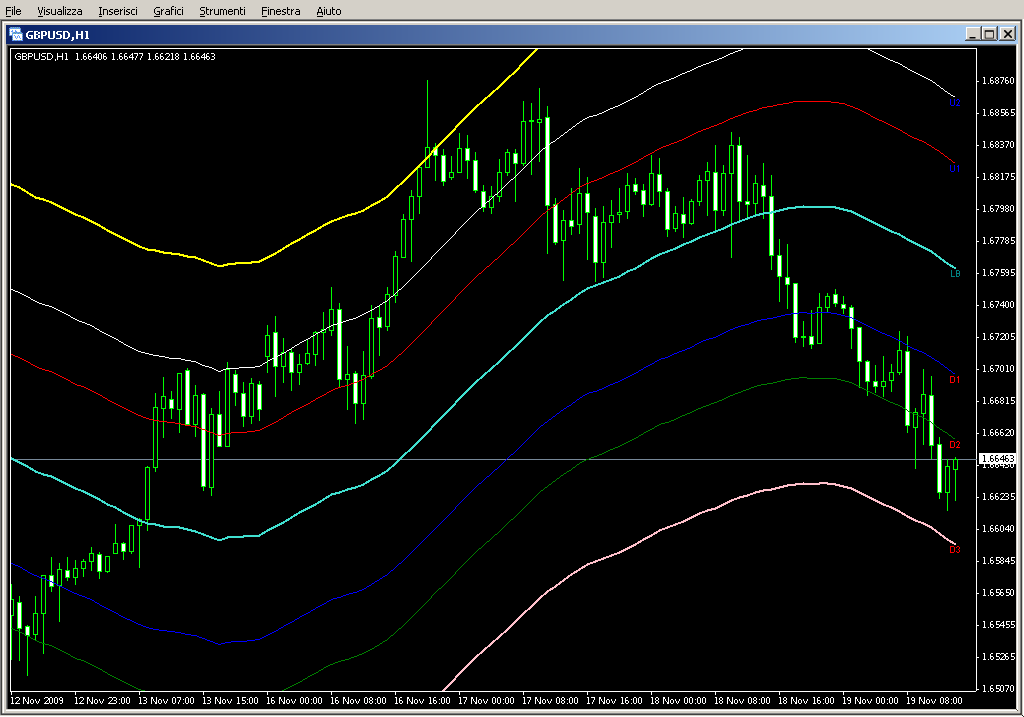Open the Strumenti menu
Image resolution: width=1024 pixels, height=717 pixels.
222,11
